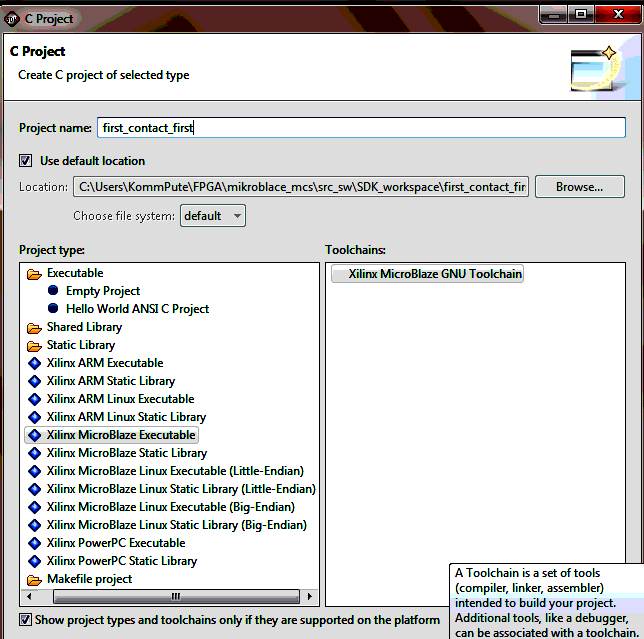Select Xilinx MicroBlaze Executable
This screenshot has width=644, height=639.
pyautogui.click(x=121, y=435)
